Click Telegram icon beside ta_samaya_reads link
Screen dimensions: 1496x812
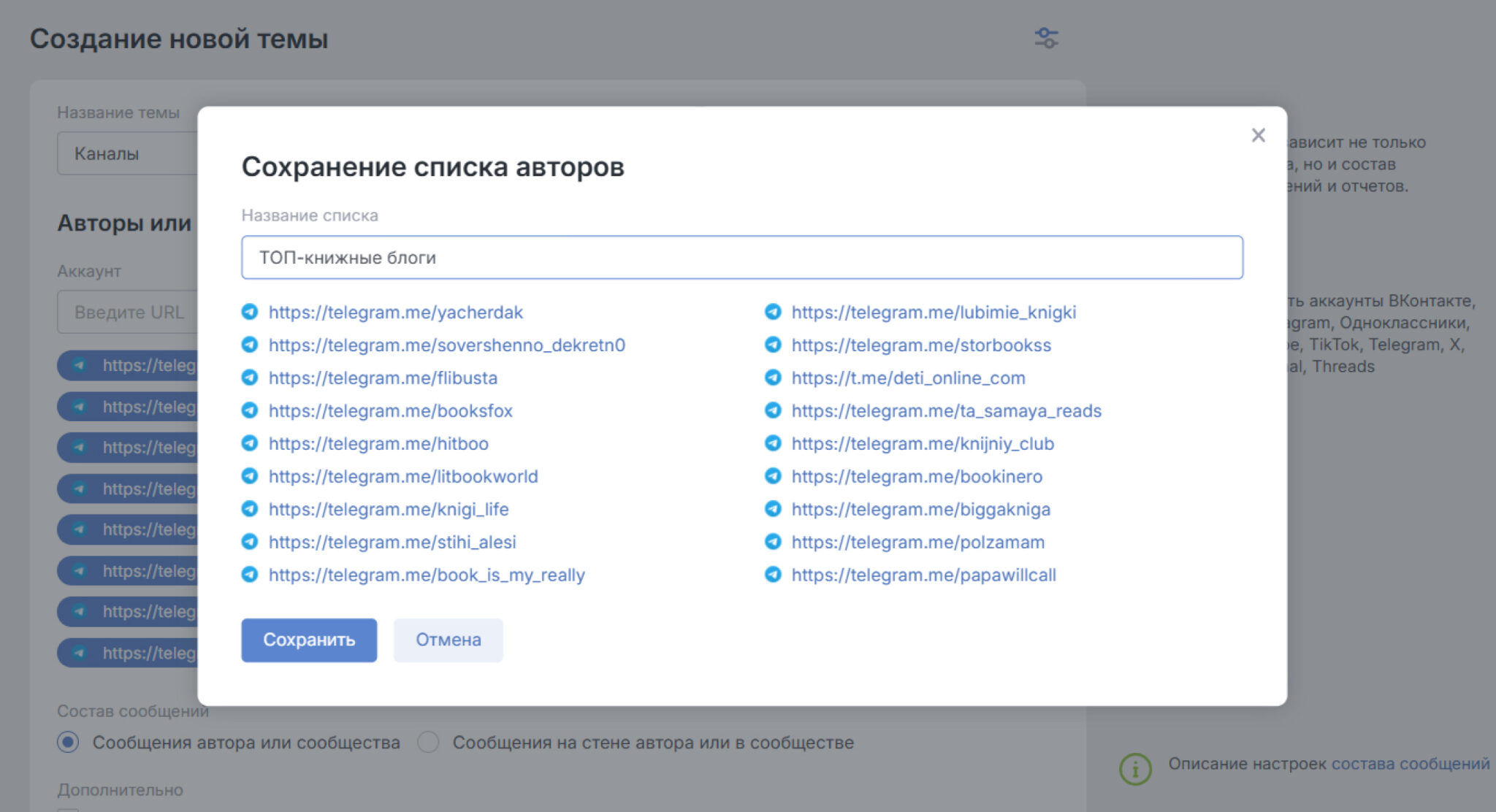pos(773,410)
